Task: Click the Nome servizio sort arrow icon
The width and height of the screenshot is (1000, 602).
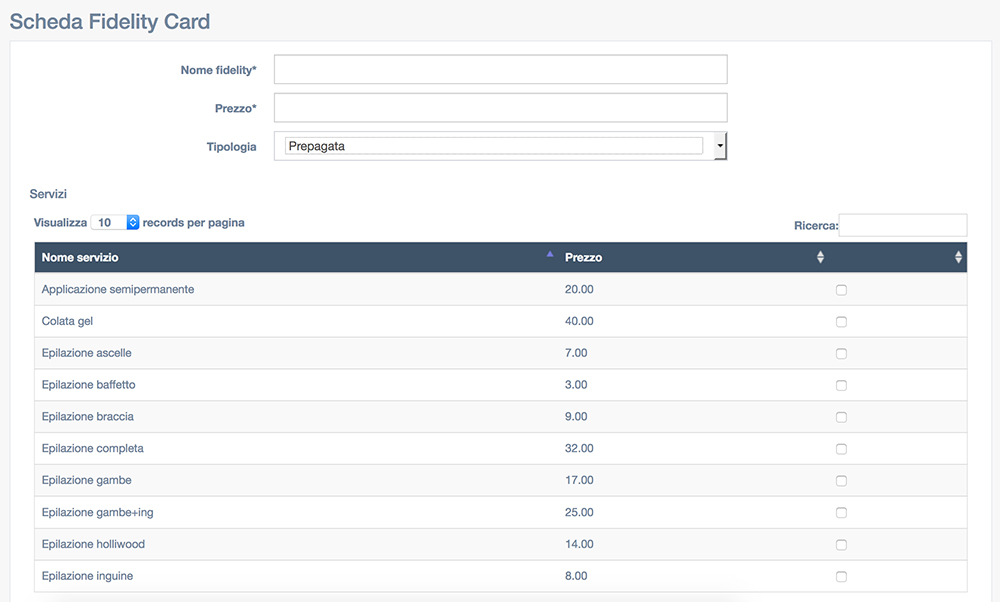Action: pyautogui.click(x=550, y=254)
